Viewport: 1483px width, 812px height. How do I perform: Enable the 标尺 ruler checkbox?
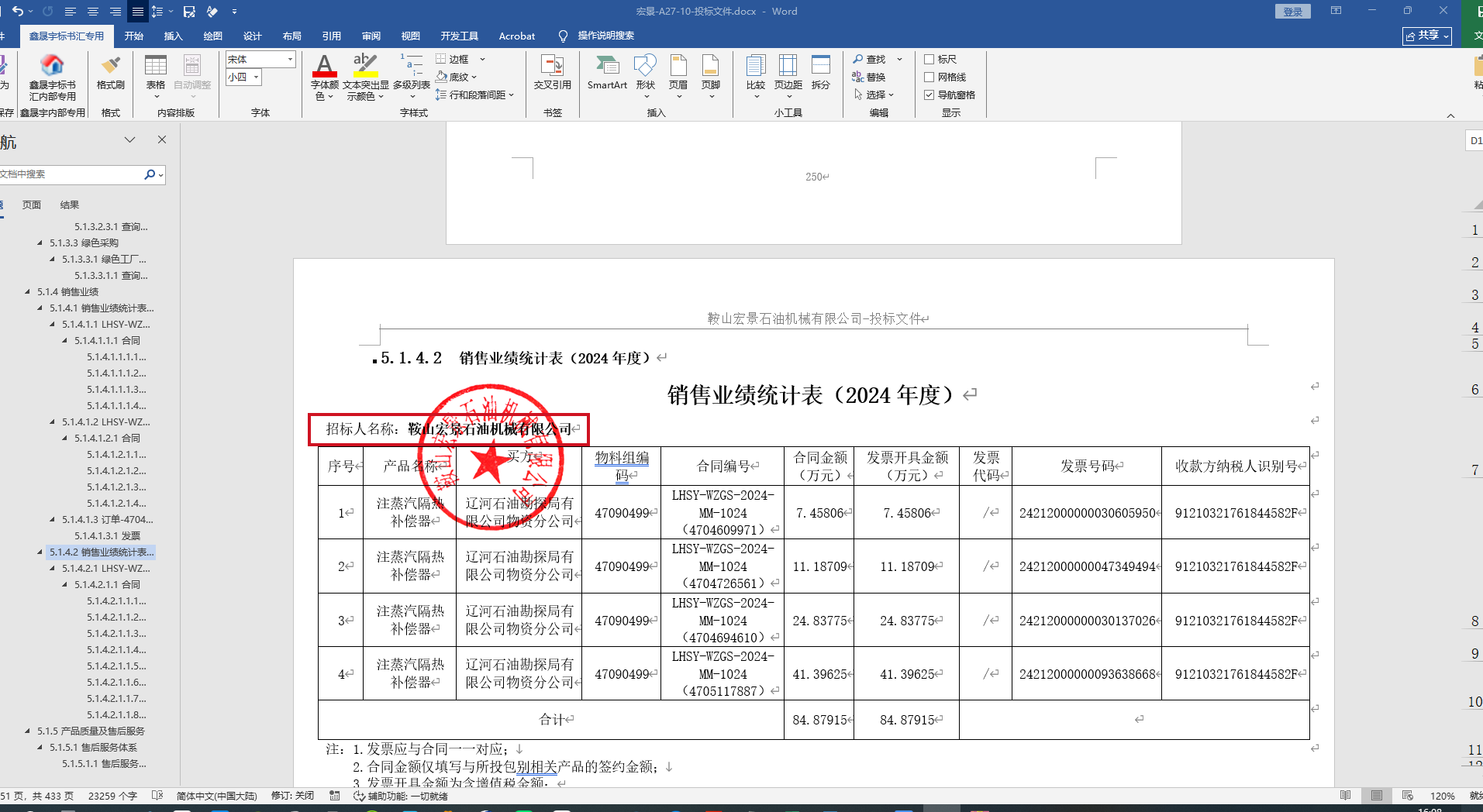[929, 59]
